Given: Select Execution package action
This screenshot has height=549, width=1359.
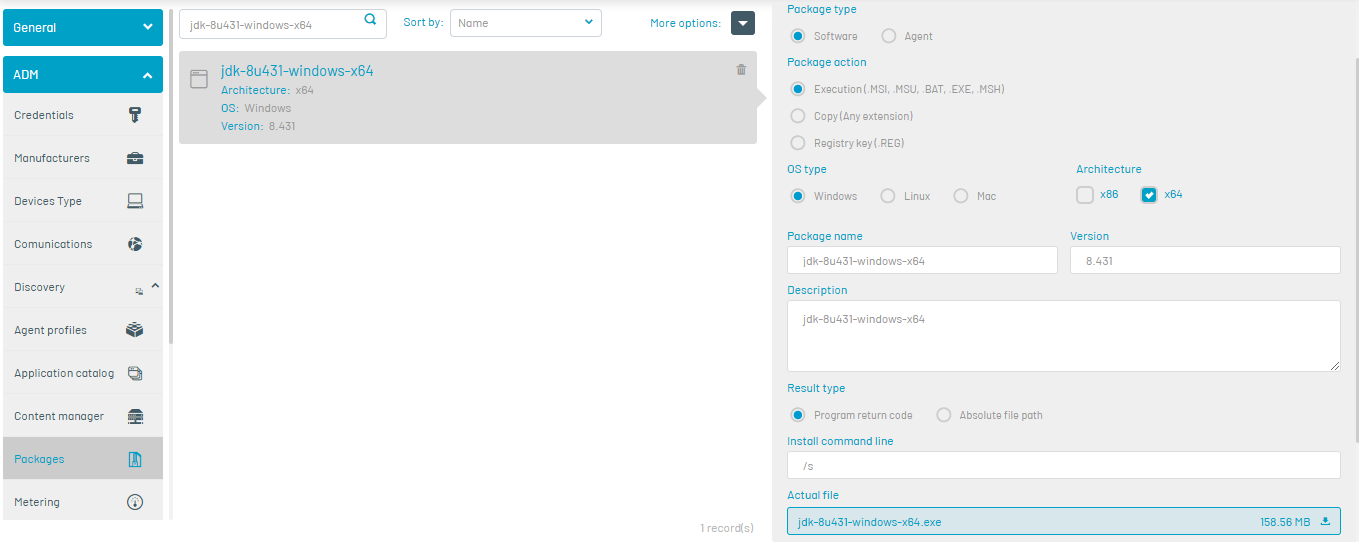Looking at the screenshot, I should (x=798, y=89).
